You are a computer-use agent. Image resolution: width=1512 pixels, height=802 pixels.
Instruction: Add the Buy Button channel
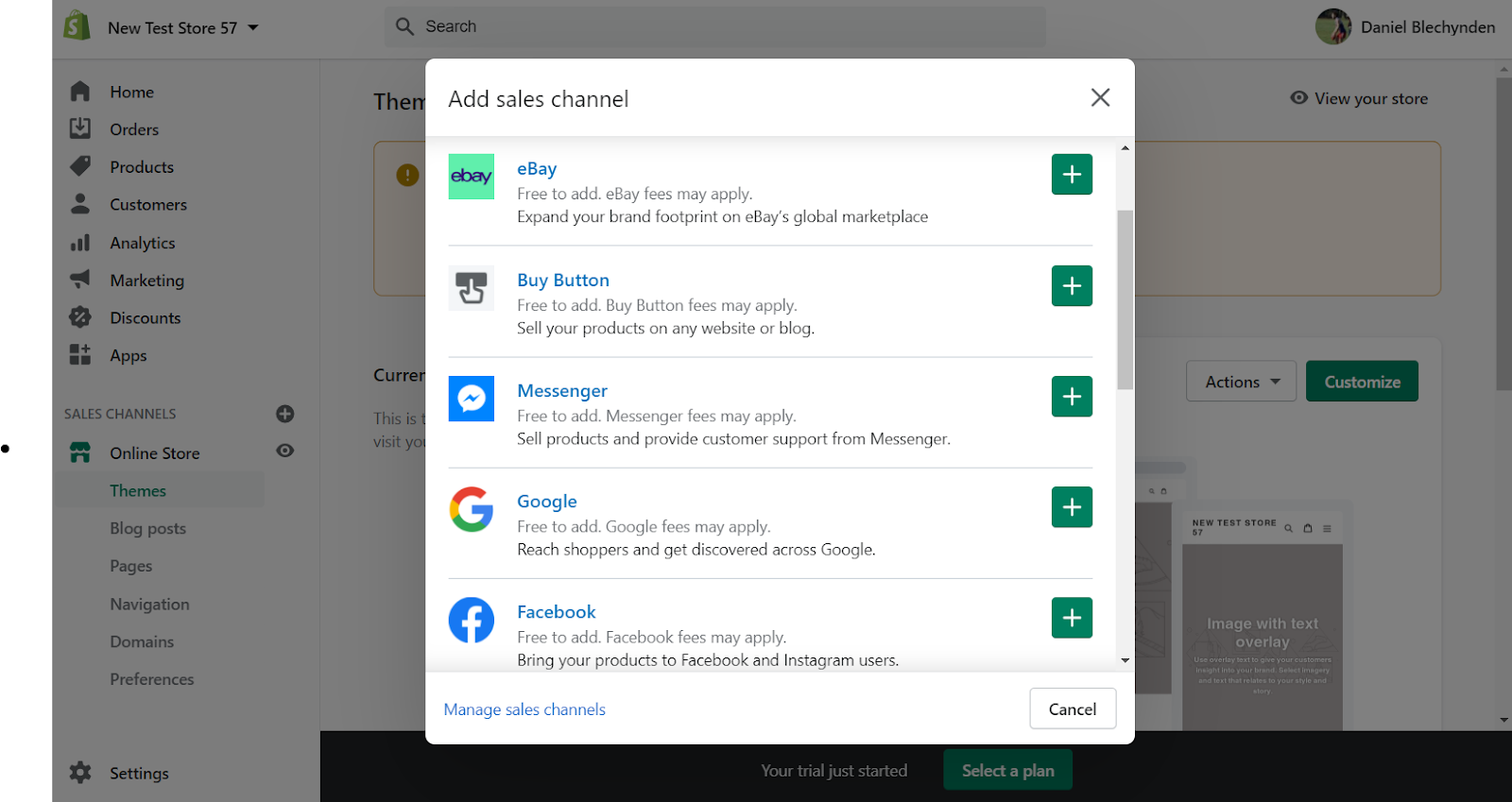pyautogui.click(x=1072, y=286)
